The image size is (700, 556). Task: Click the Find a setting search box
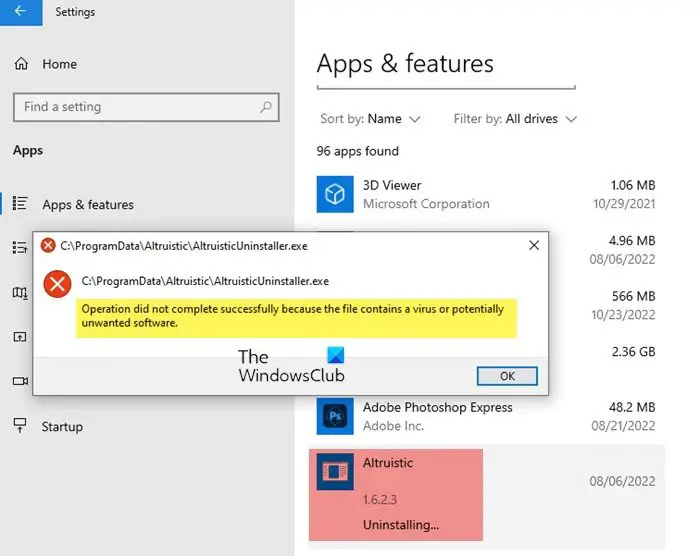coord(146,107)
